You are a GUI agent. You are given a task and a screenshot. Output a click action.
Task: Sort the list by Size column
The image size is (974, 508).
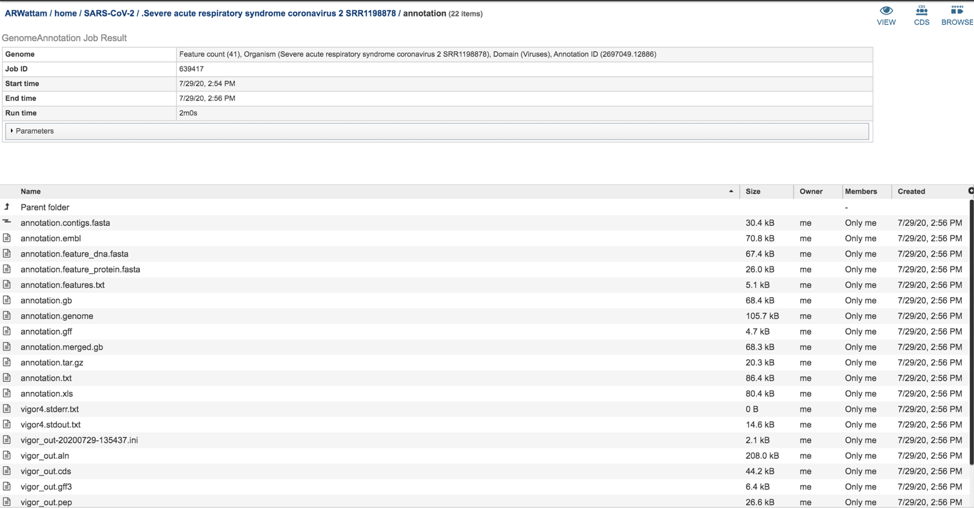(x=753, y=191)
